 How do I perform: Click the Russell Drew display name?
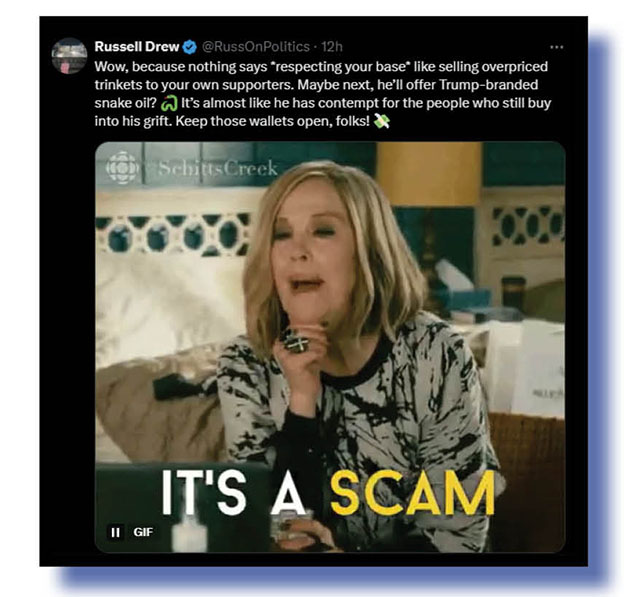137,47
